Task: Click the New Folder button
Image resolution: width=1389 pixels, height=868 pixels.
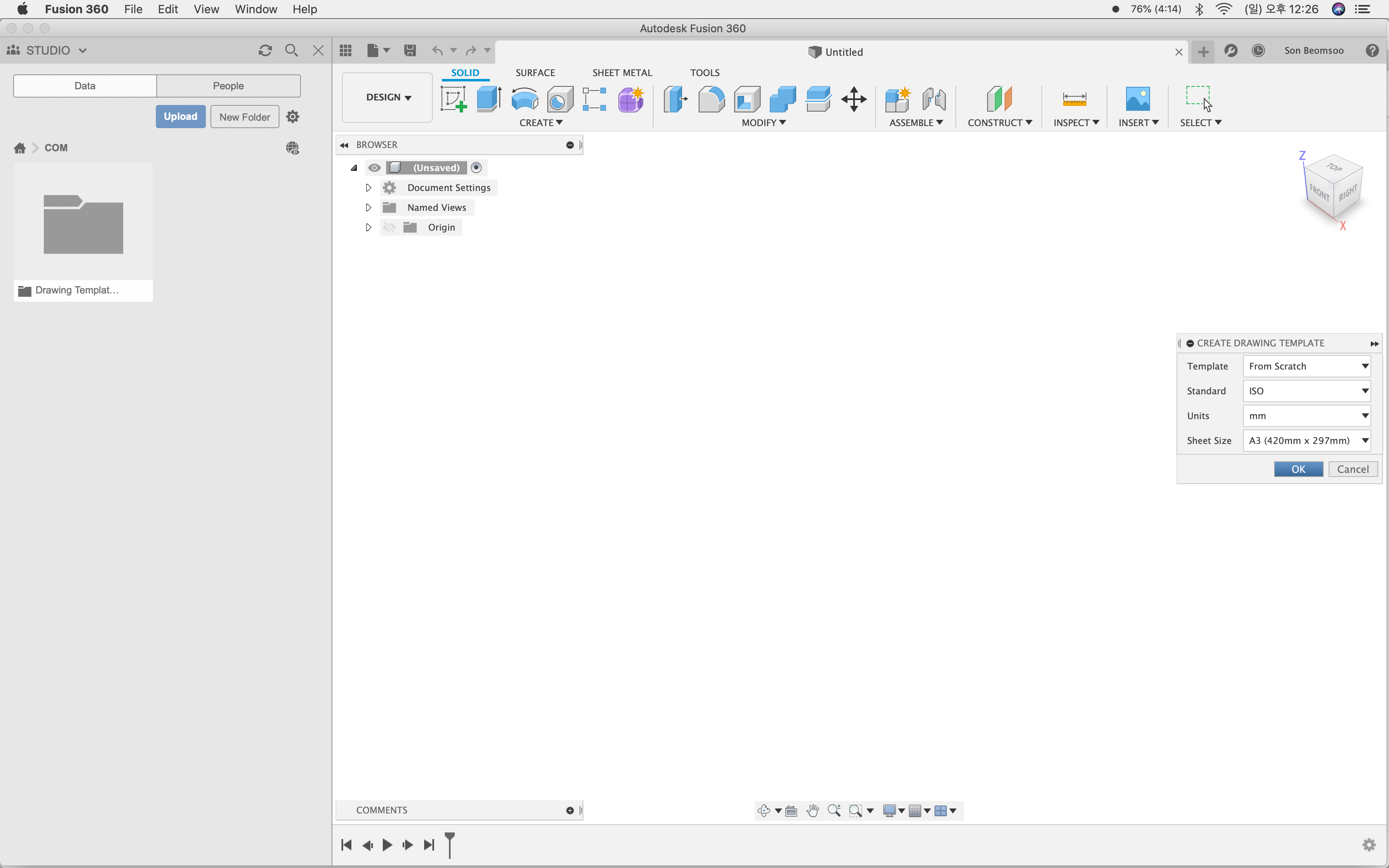Action: click(244, 117)
